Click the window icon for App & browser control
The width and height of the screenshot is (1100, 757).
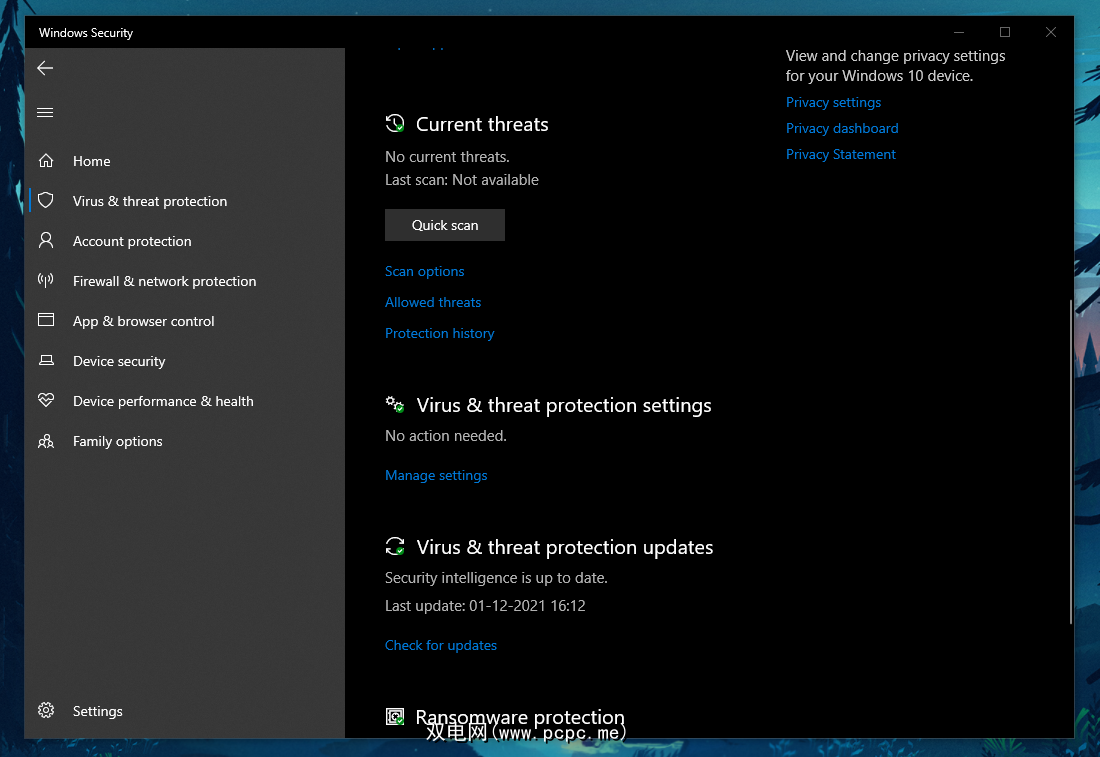pyautogui.click(x=46, y=320)
